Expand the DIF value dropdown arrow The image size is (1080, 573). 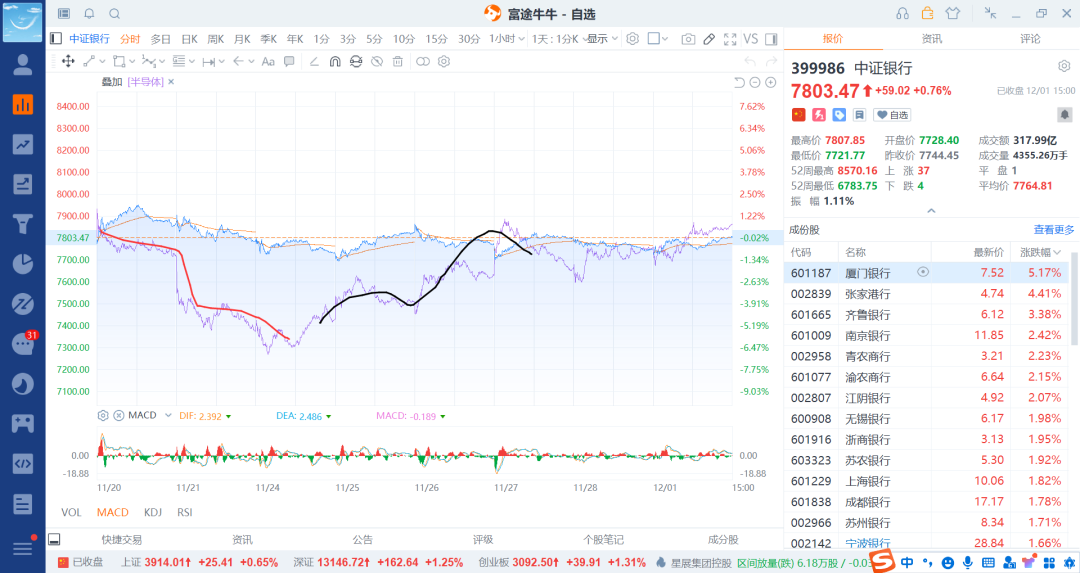coord(229,417)
